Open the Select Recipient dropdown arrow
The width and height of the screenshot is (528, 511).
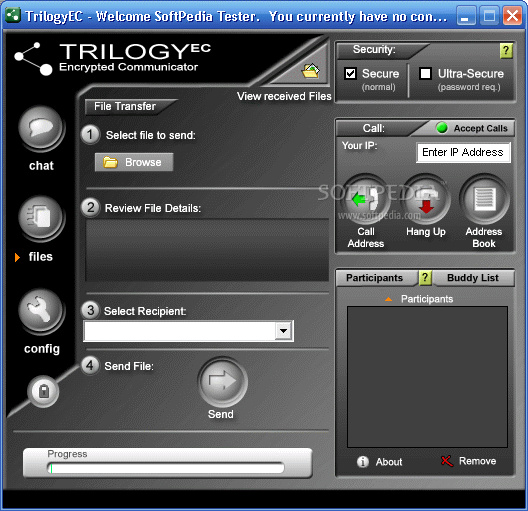pyautogui.click(x=284, y=331)
